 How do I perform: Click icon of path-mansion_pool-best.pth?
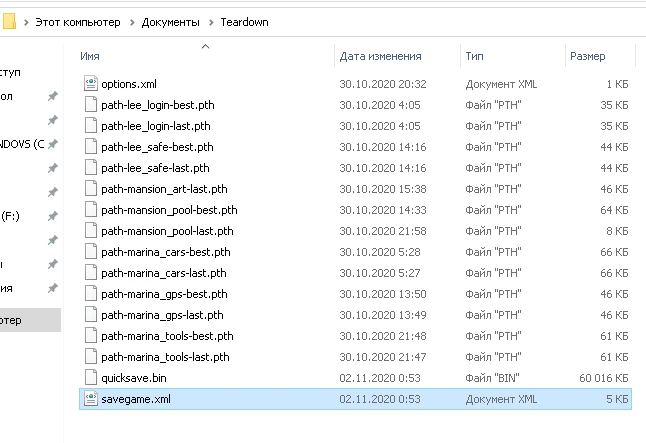(x=91, y=210)
